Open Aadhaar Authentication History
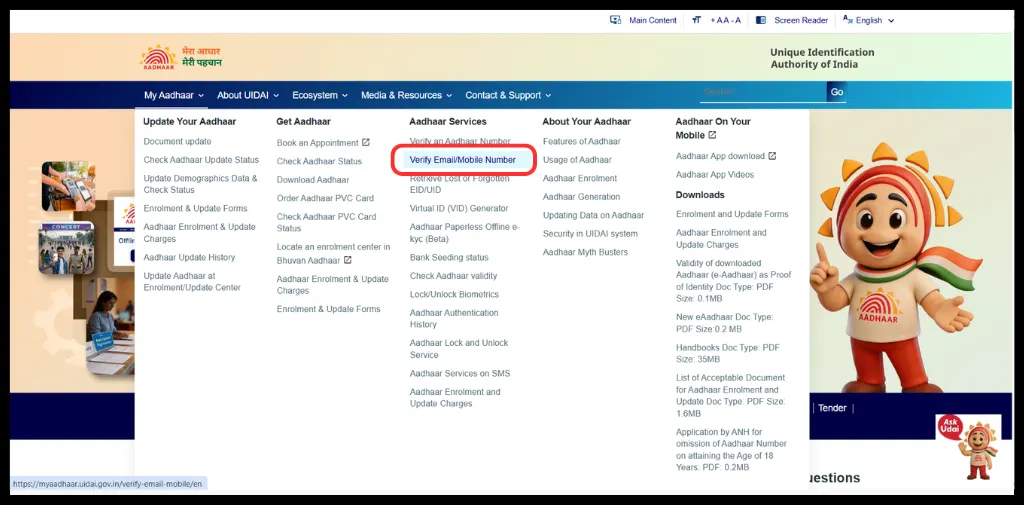The height and width of the screenshot is (505, 1024). (x=454, y=318)
